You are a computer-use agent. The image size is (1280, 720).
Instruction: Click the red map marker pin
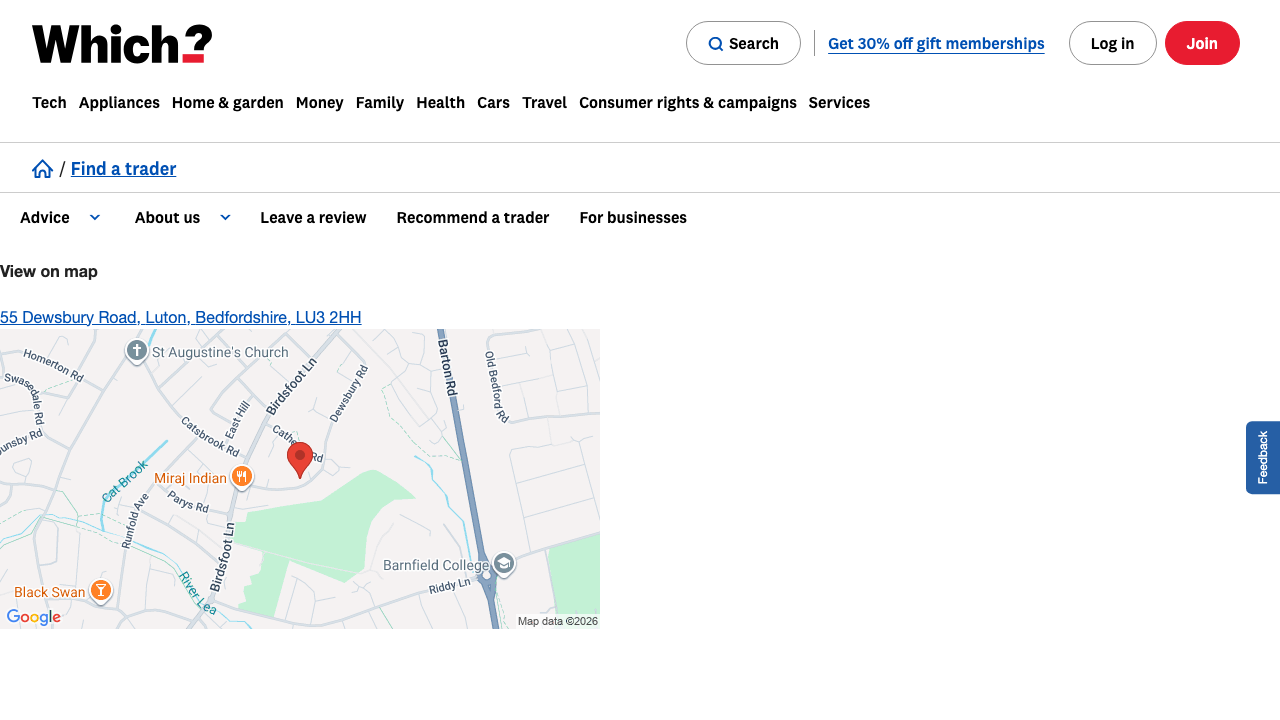300,455
